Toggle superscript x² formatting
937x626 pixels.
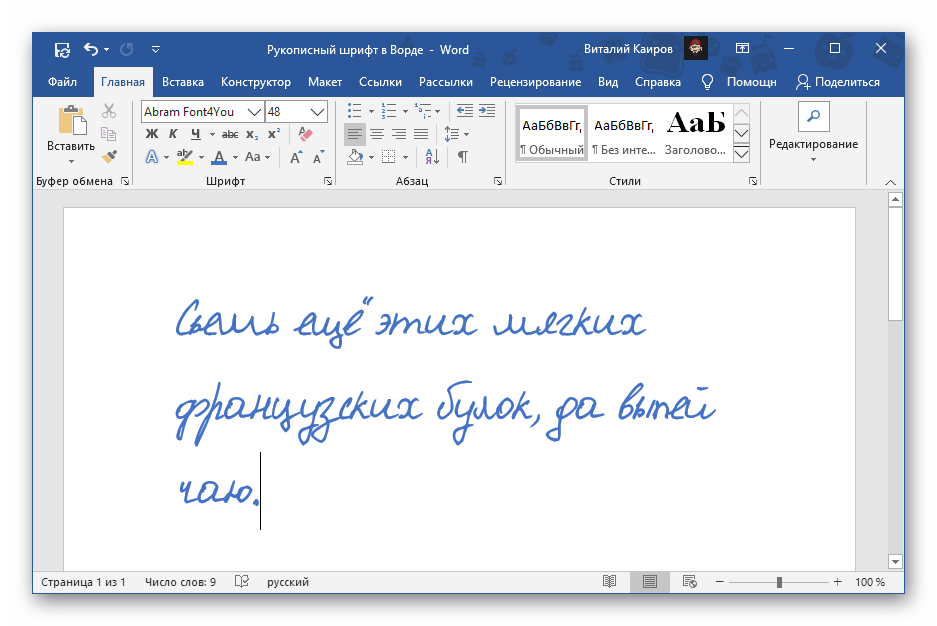click(274, 134)
